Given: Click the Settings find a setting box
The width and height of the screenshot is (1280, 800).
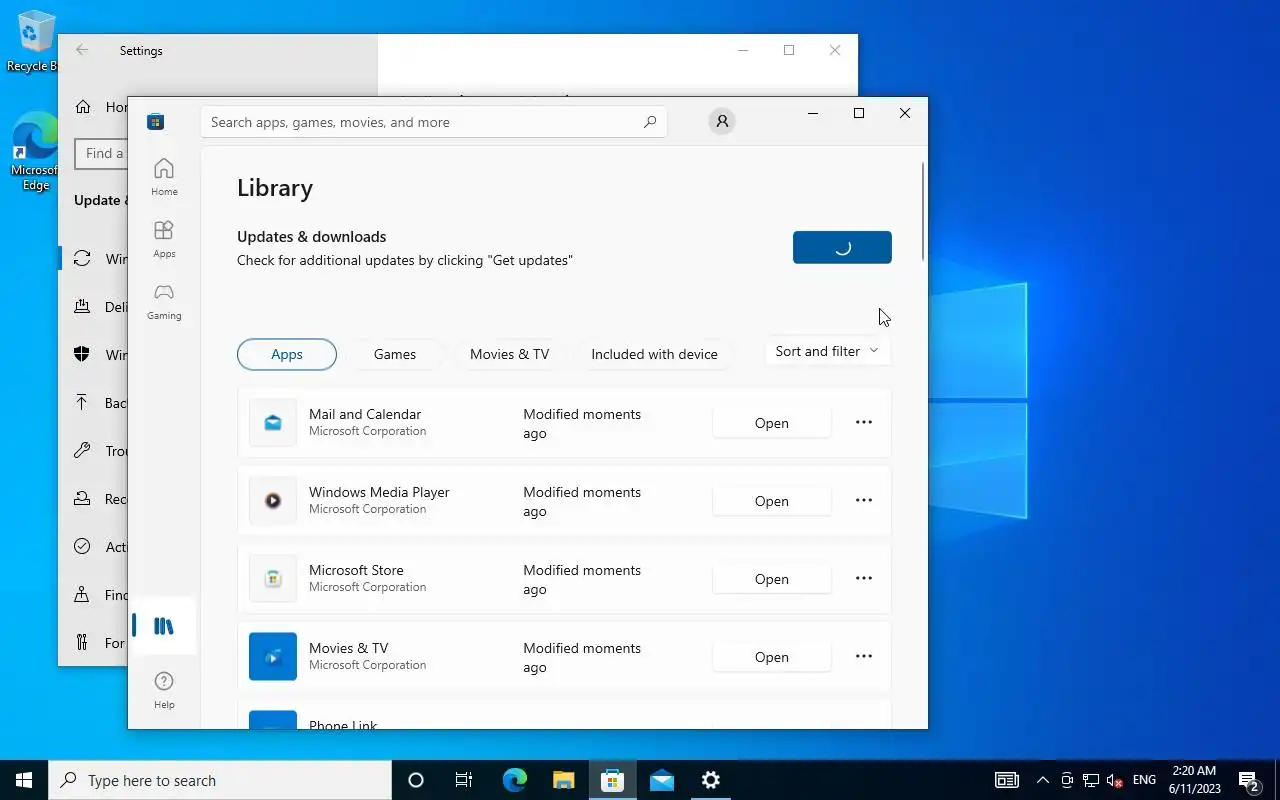Looking at the screenshot, I should click(101, 153).
